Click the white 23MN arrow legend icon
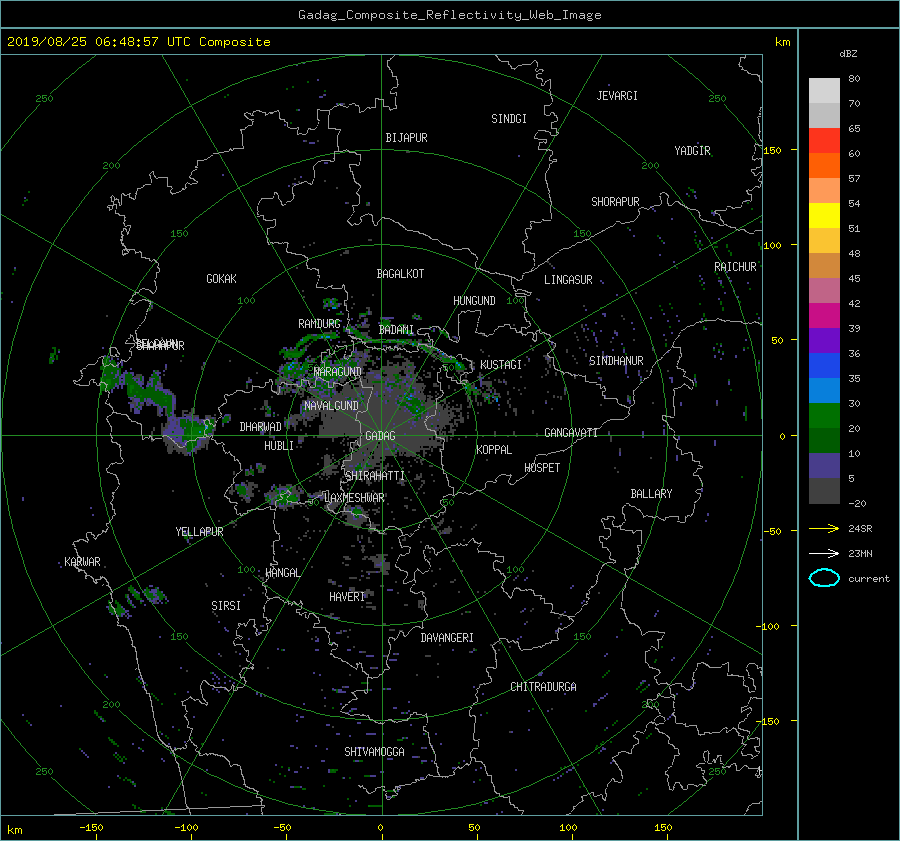This screenshot has width=900, height=841. tap(824, 553)
